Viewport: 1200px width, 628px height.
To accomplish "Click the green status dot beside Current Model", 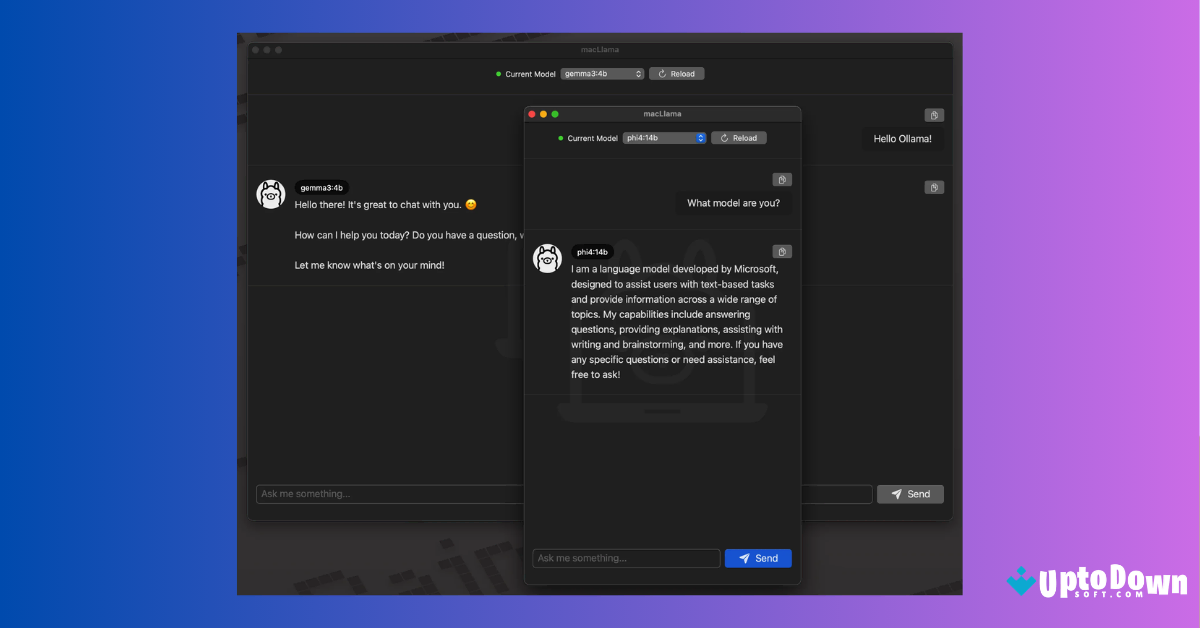I will coord(560,137).
